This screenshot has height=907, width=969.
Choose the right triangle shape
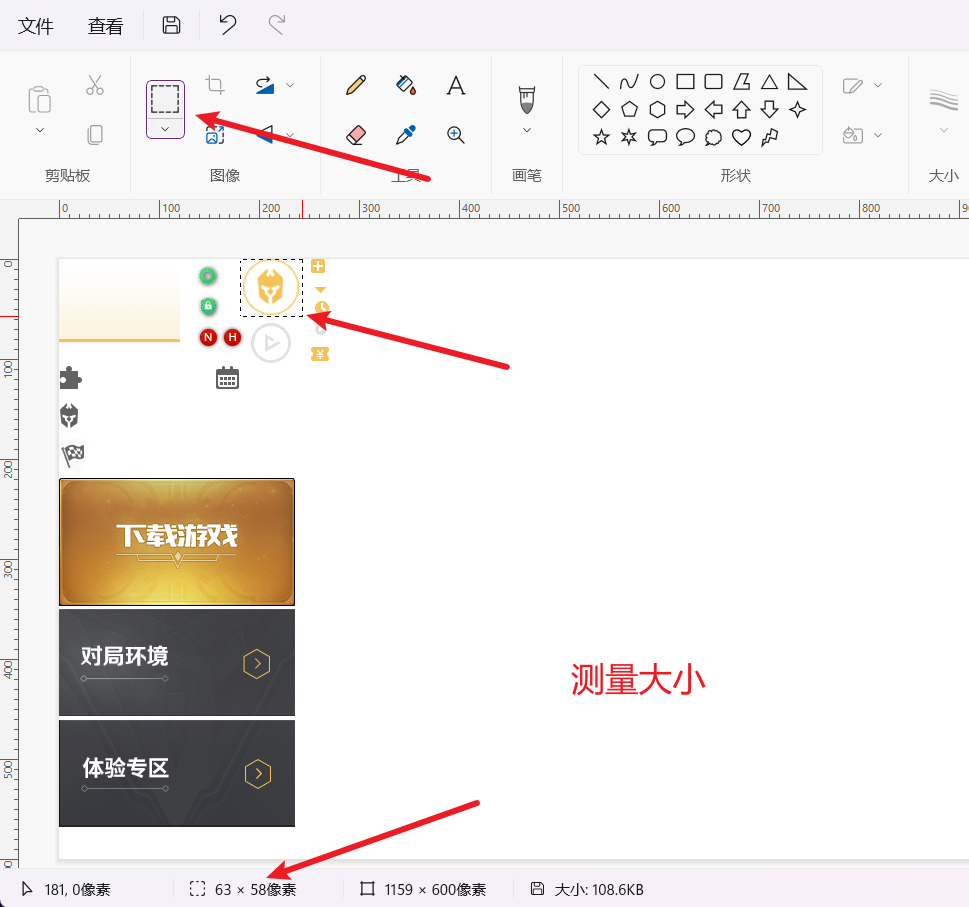[797, 82]
